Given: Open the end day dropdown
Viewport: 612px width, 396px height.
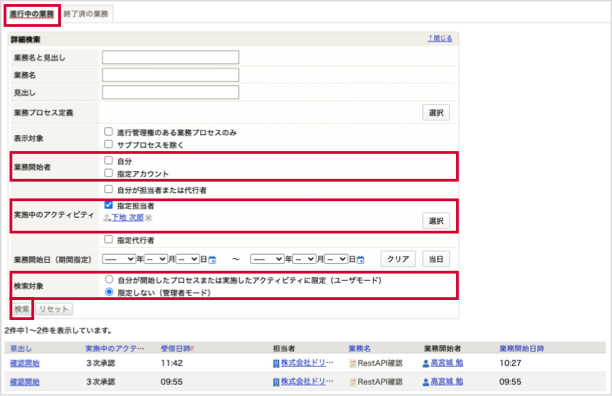Looking at the screenshot, I should click(x=336, y=259).
